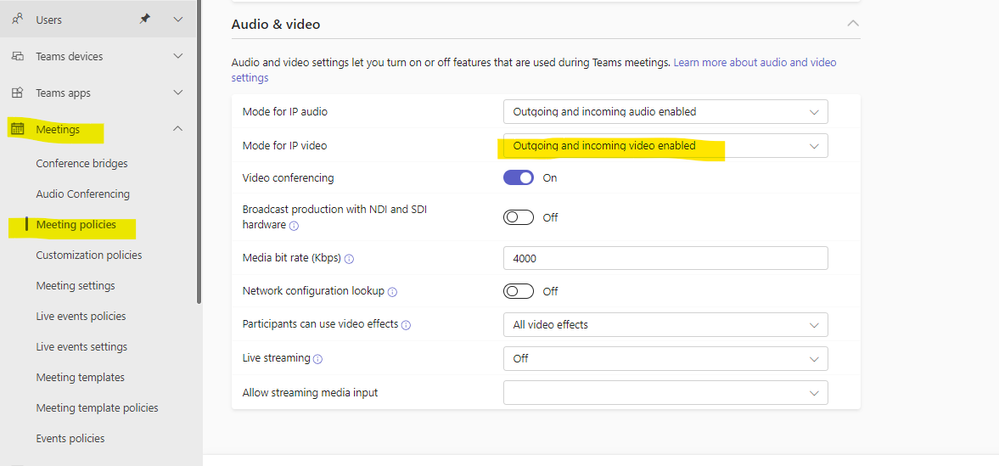Screen dimensions: 999x466
Task: Enable Network configuration lookup toggle
Action: click(x=518, y=291)
